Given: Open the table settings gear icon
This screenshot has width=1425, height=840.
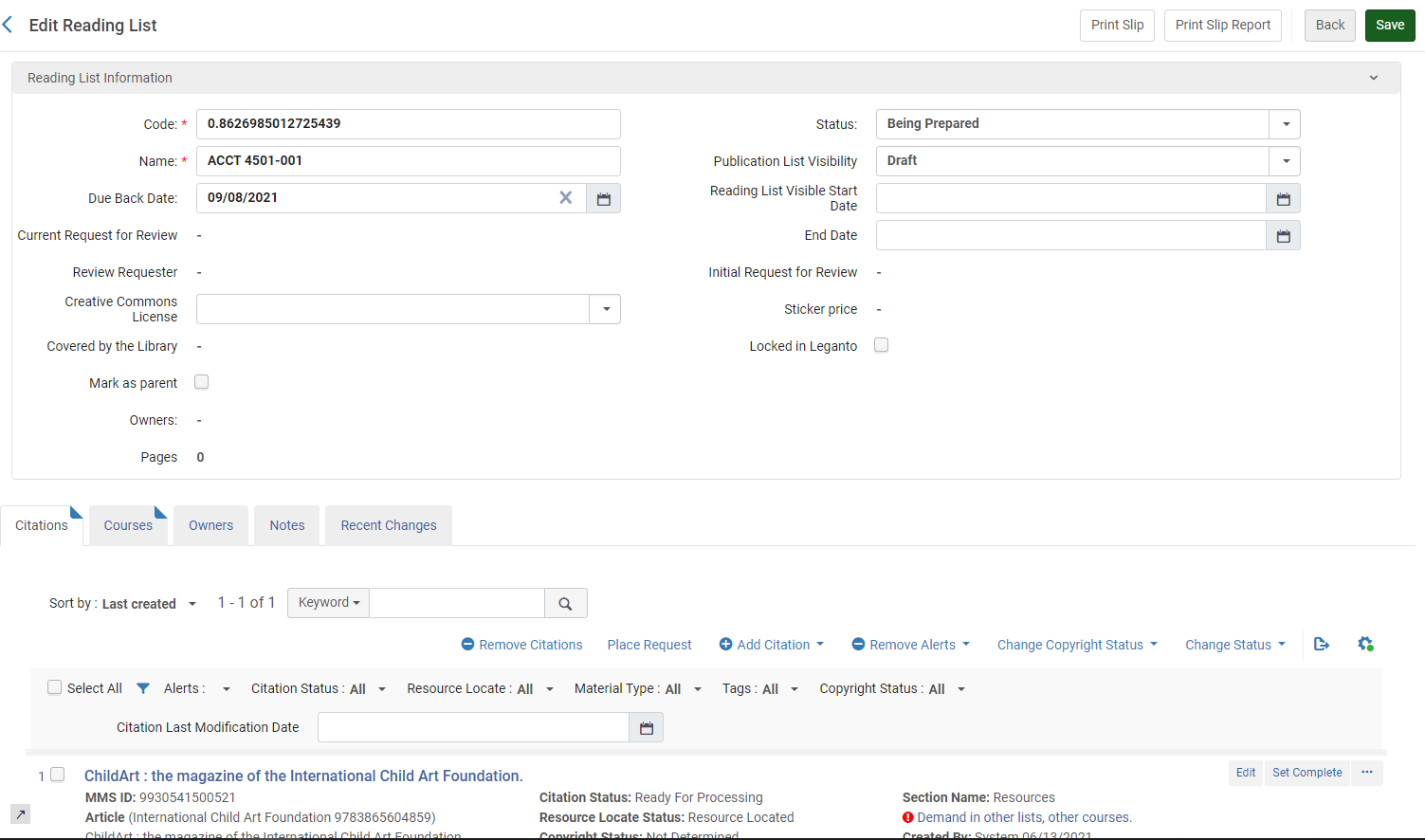Looking at the screenshot, I should tap(1365, 644).
